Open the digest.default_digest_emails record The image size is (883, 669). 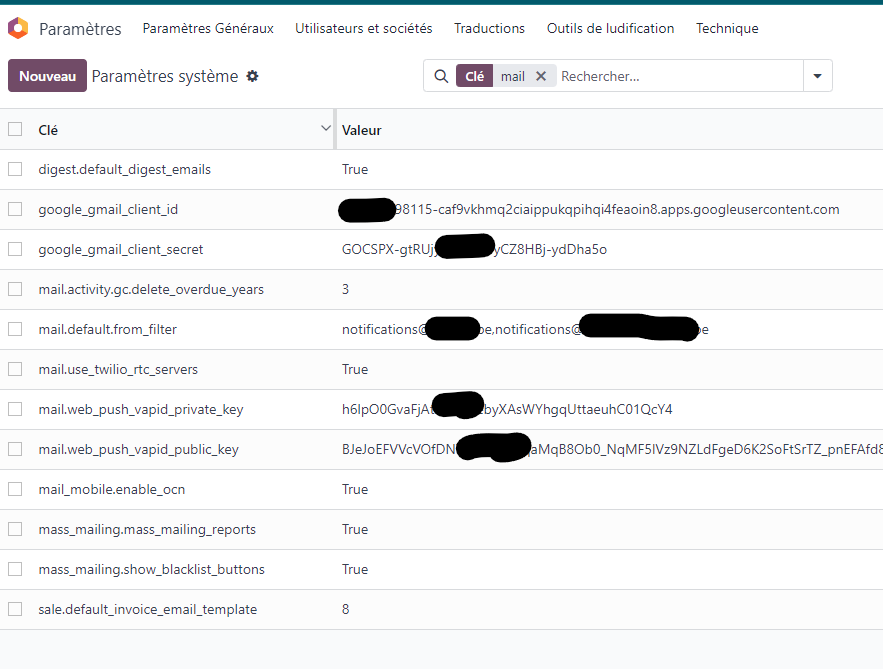(x=124, y=169)
